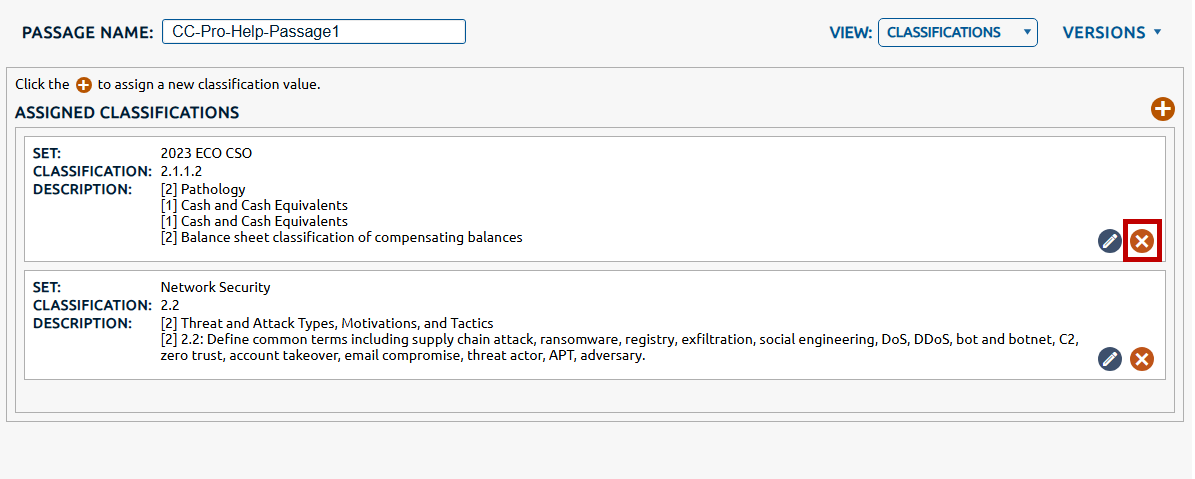Edit the 2023 ECO CSO classification
This screenshot has width=1195, height=479.
[1110, 241]
